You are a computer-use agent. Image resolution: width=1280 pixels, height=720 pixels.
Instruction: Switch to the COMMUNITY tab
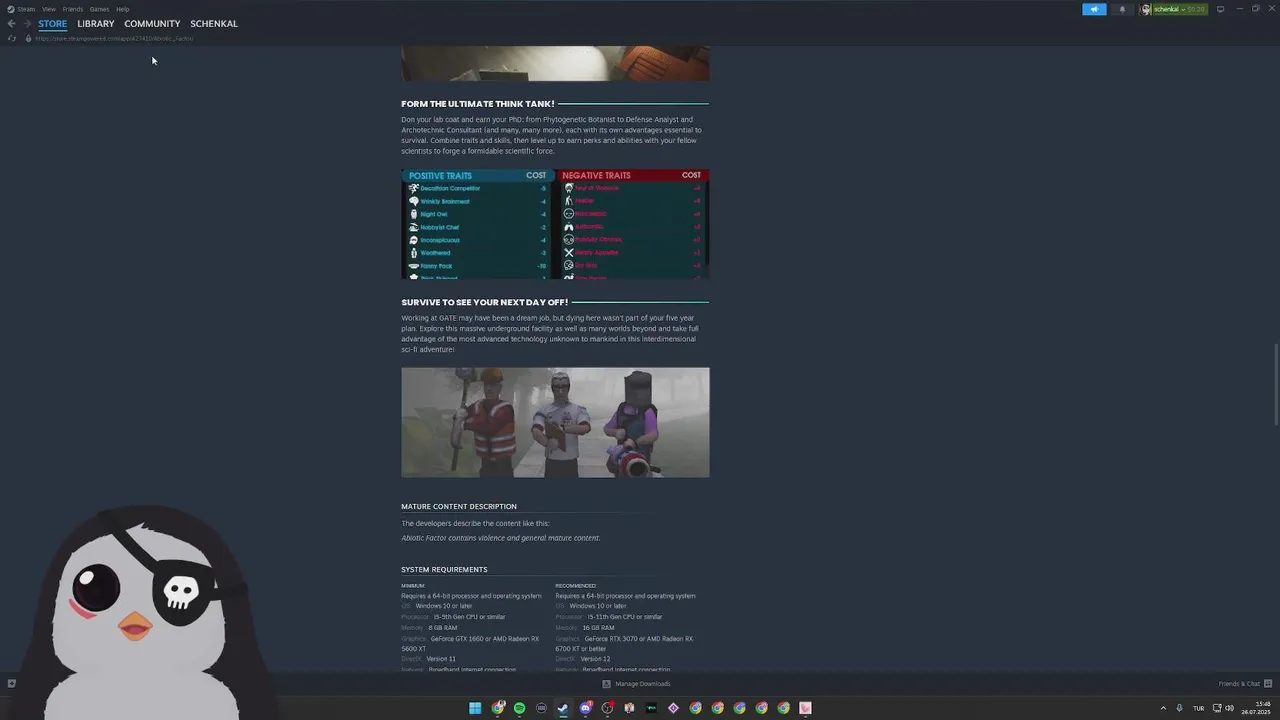click(152, 24)
